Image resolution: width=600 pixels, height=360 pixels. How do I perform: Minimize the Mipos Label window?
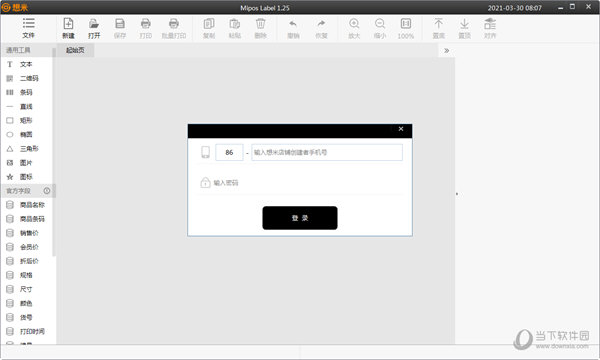click(560, 7)
